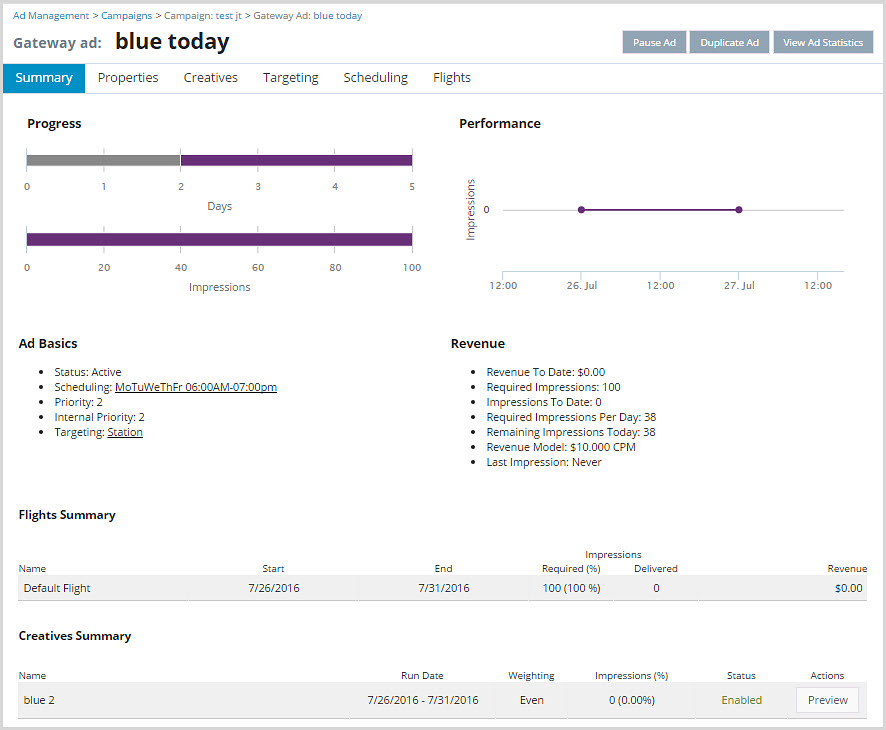This screenshot has height=730, width=886.
Task: Open the Station targeting link
Action: click(x=125, y=432)
